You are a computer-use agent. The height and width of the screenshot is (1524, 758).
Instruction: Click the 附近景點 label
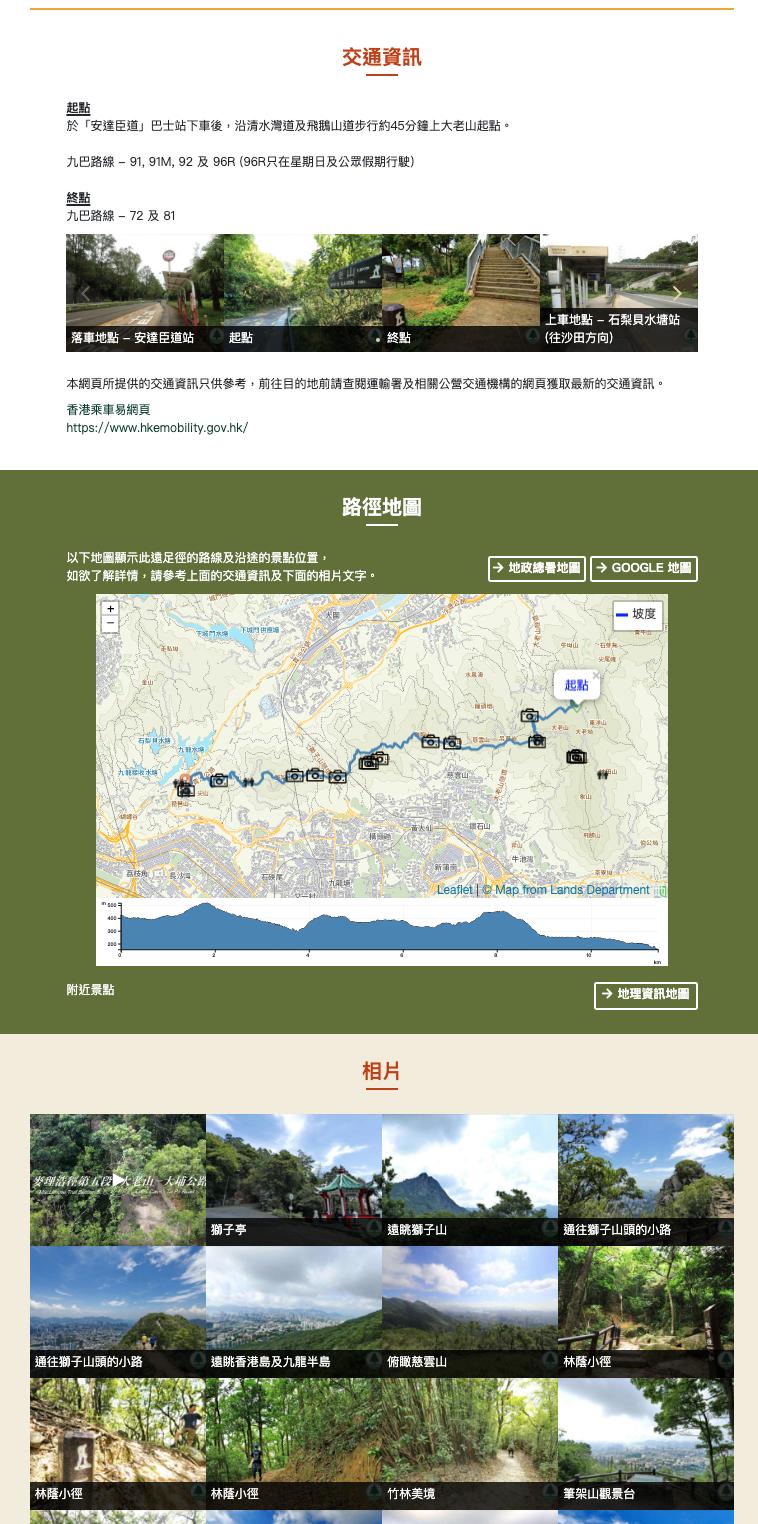90,990
